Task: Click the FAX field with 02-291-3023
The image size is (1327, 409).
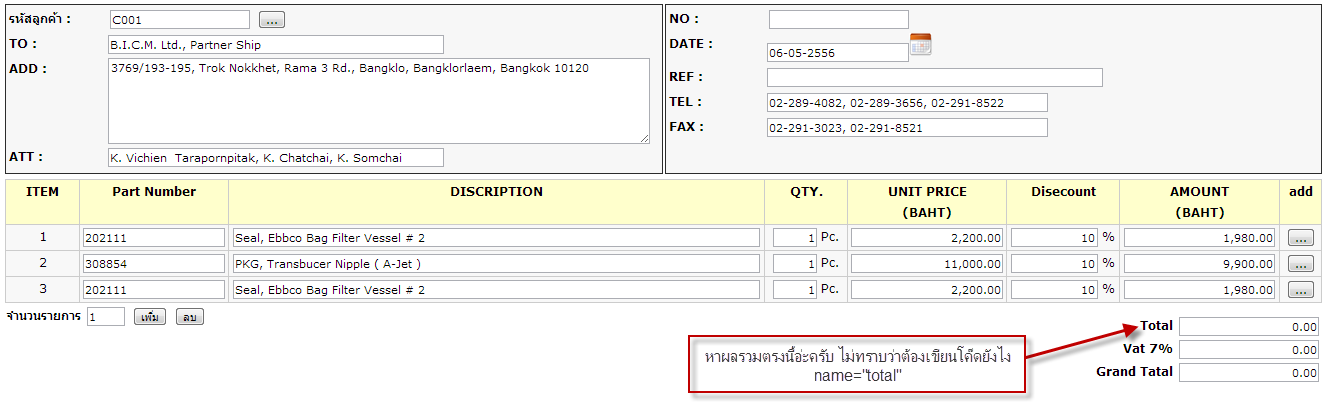Action: 907,127
